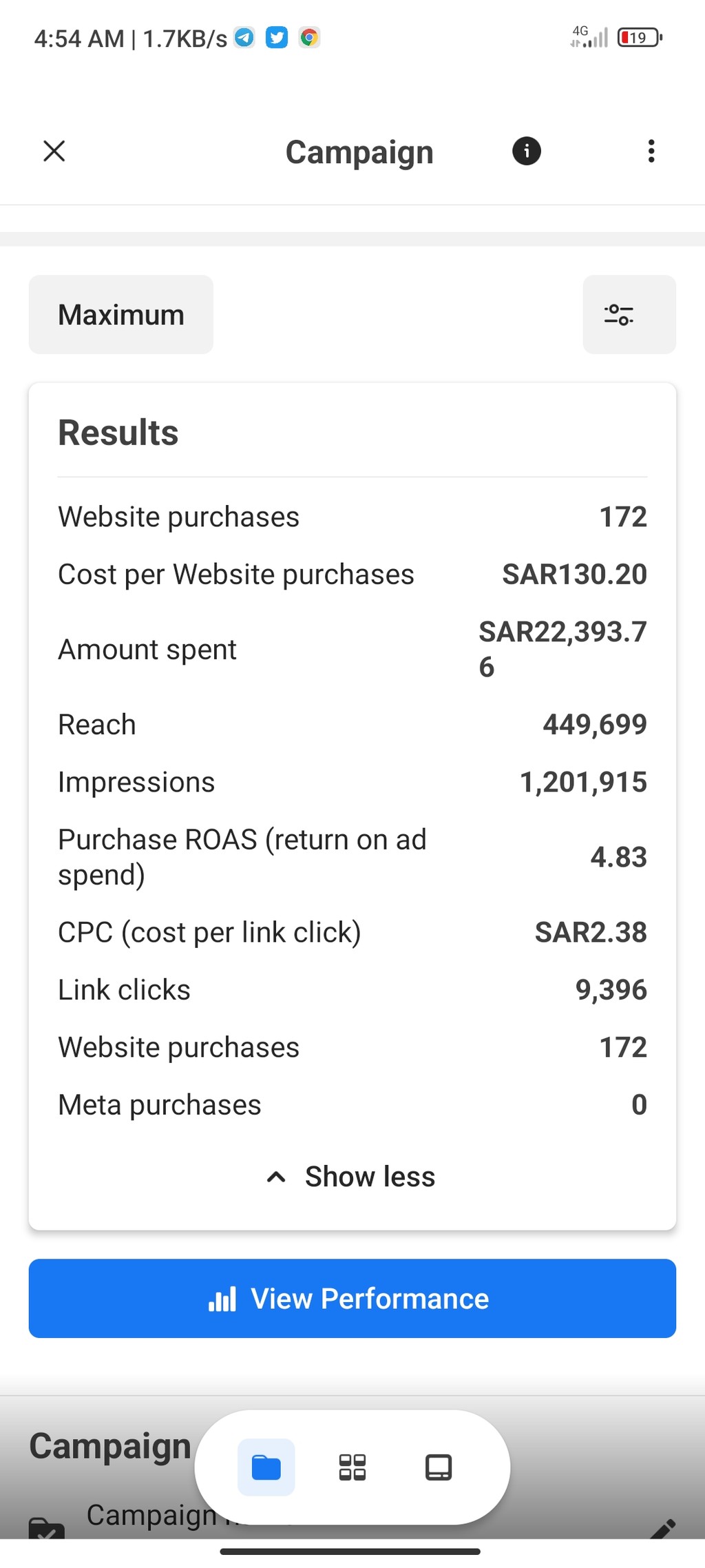Switch to the ads tab icon
The width and height of the screenshot is (705, 1568).
click(x=439, y=1467)
